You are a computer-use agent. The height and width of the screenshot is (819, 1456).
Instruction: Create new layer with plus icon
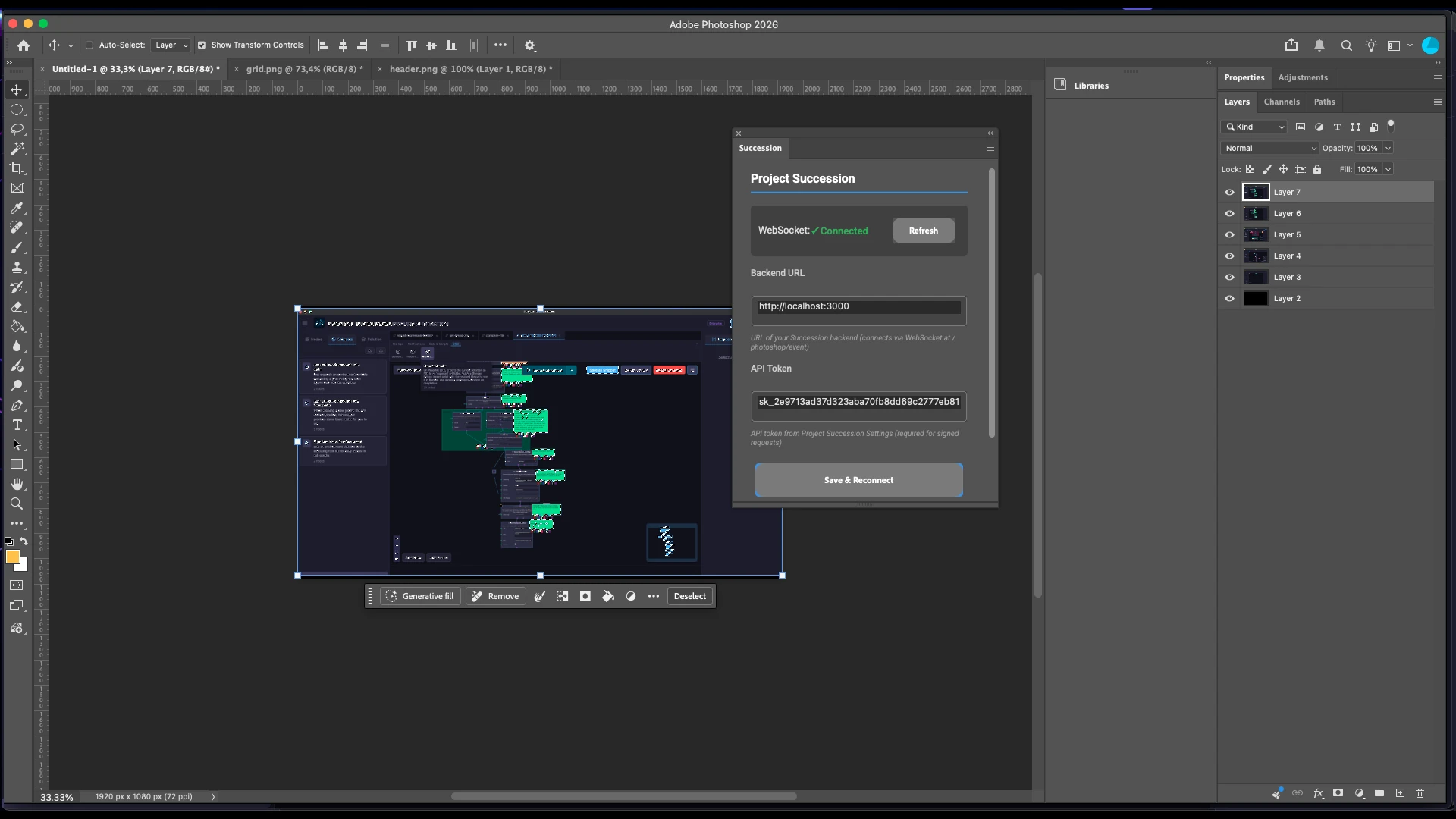(1400, 793)
